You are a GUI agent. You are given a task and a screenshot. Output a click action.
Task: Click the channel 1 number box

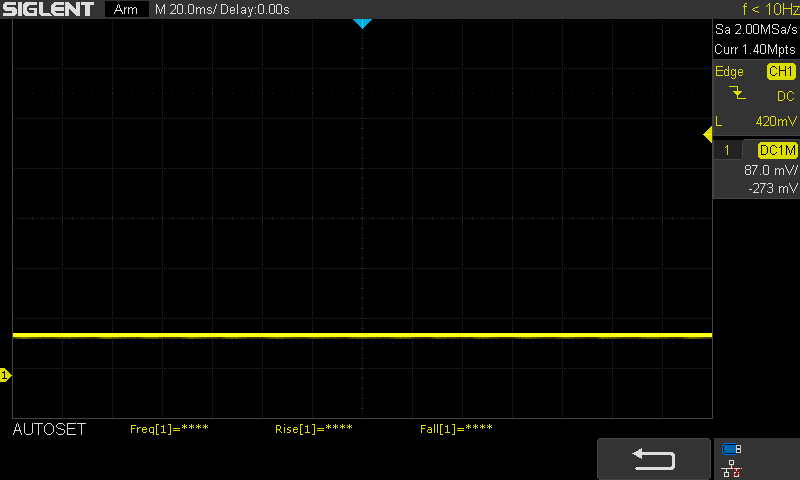(x=727, y=150)
